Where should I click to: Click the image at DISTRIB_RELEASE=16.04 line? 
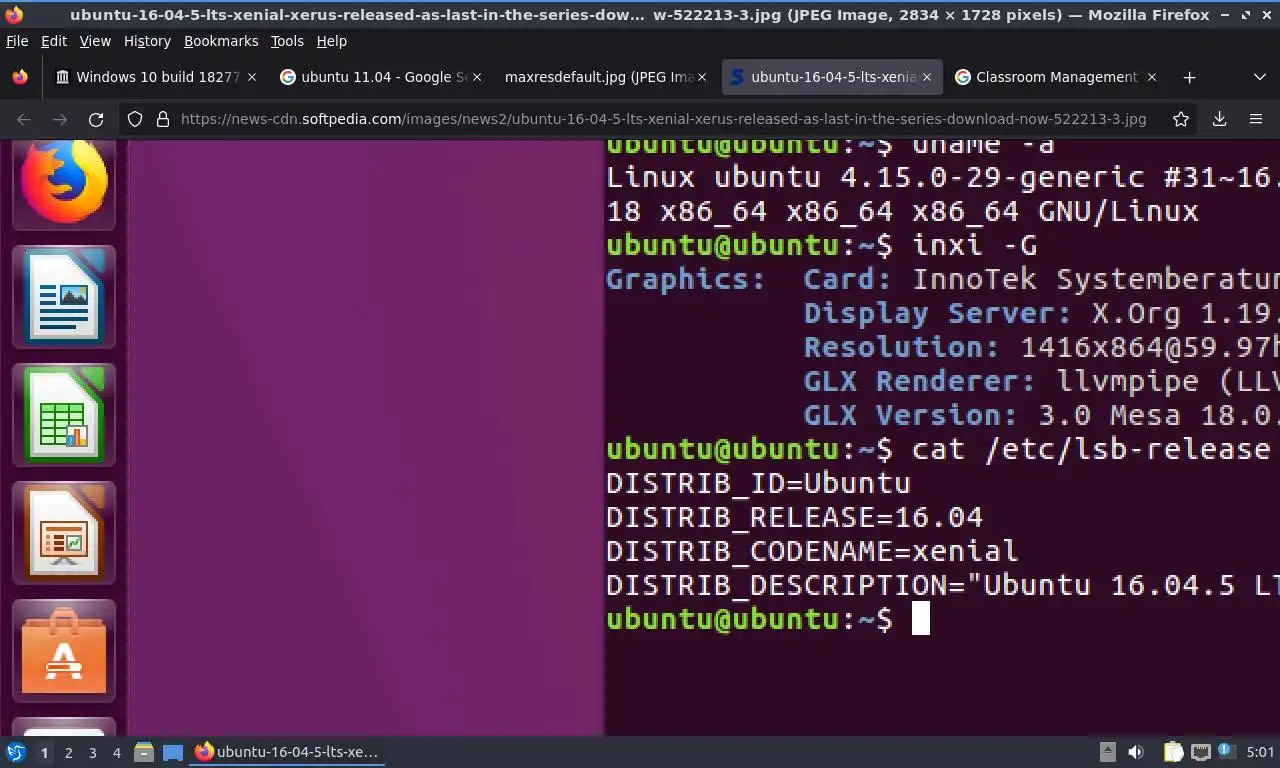(x=794, y=517)
